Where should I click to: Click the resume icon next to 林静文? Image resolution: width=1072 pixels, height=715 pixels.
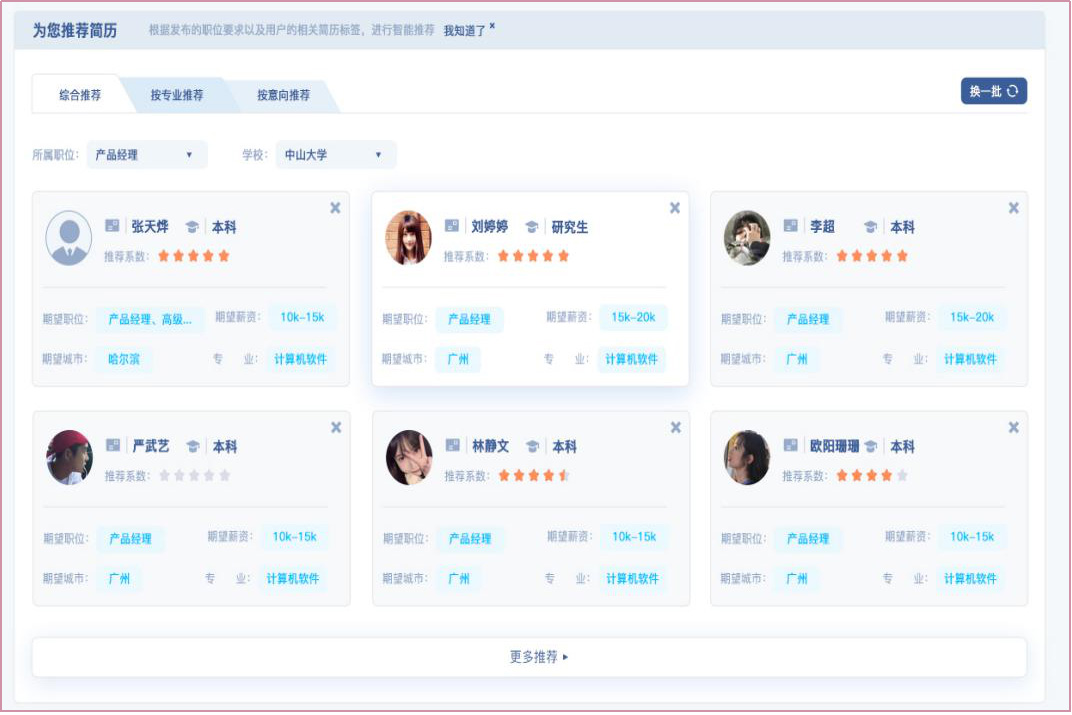(x=453, y=445)
